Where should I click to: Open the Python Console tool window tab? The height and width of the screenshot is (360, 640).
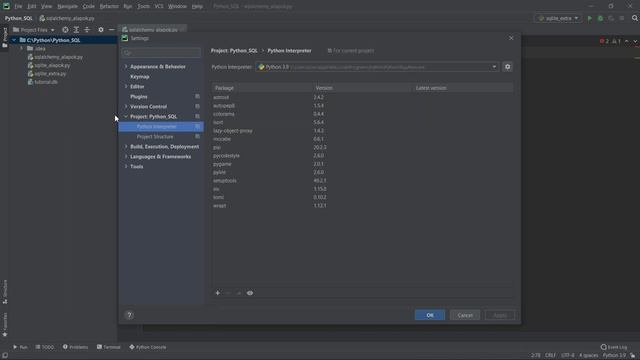148,347
